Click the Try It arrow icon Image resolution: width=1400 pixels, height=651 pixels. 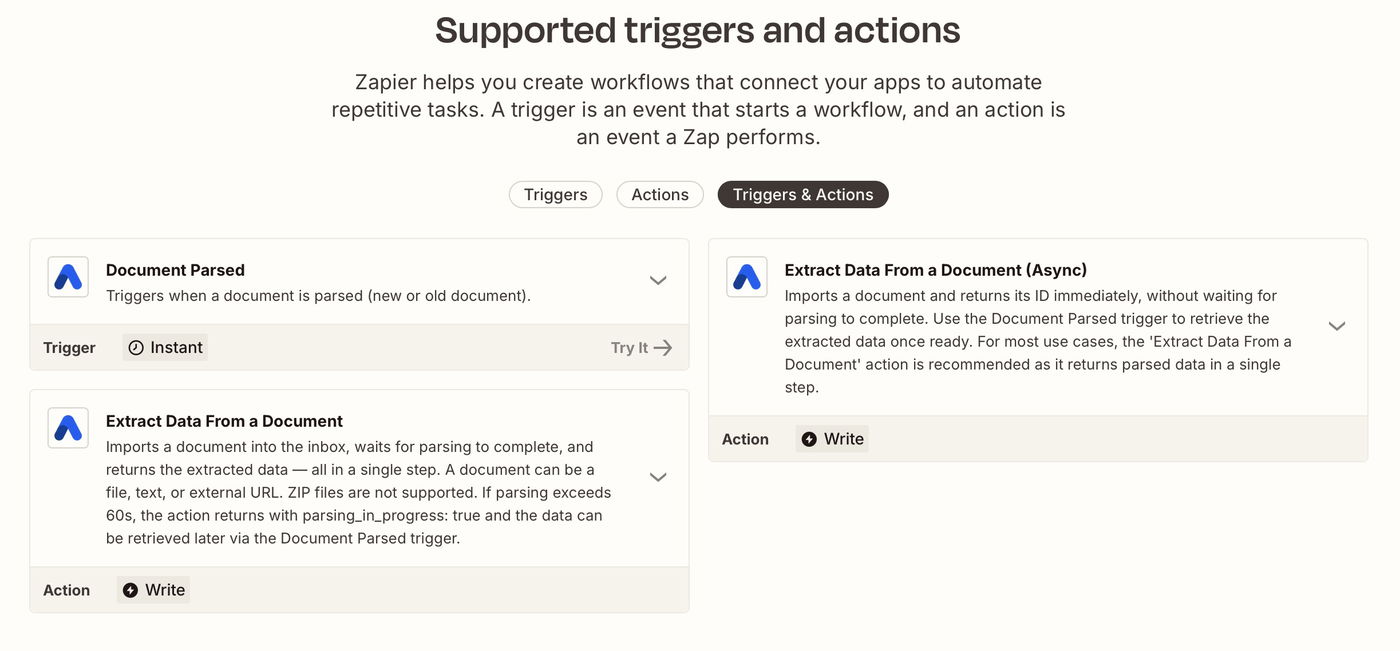coord(662,348)
